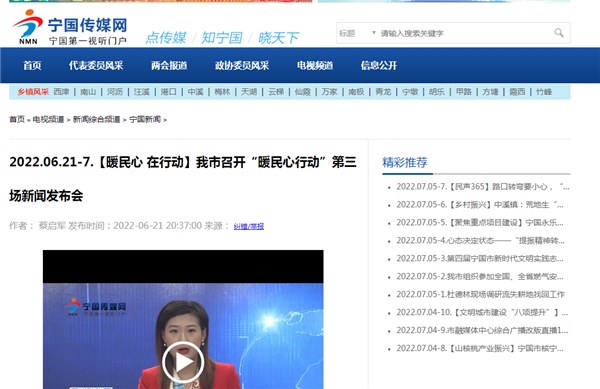
Task: Open recommended item 2022.07.05-5 聚焦重点项目建设
Action: tap(480, 223)
